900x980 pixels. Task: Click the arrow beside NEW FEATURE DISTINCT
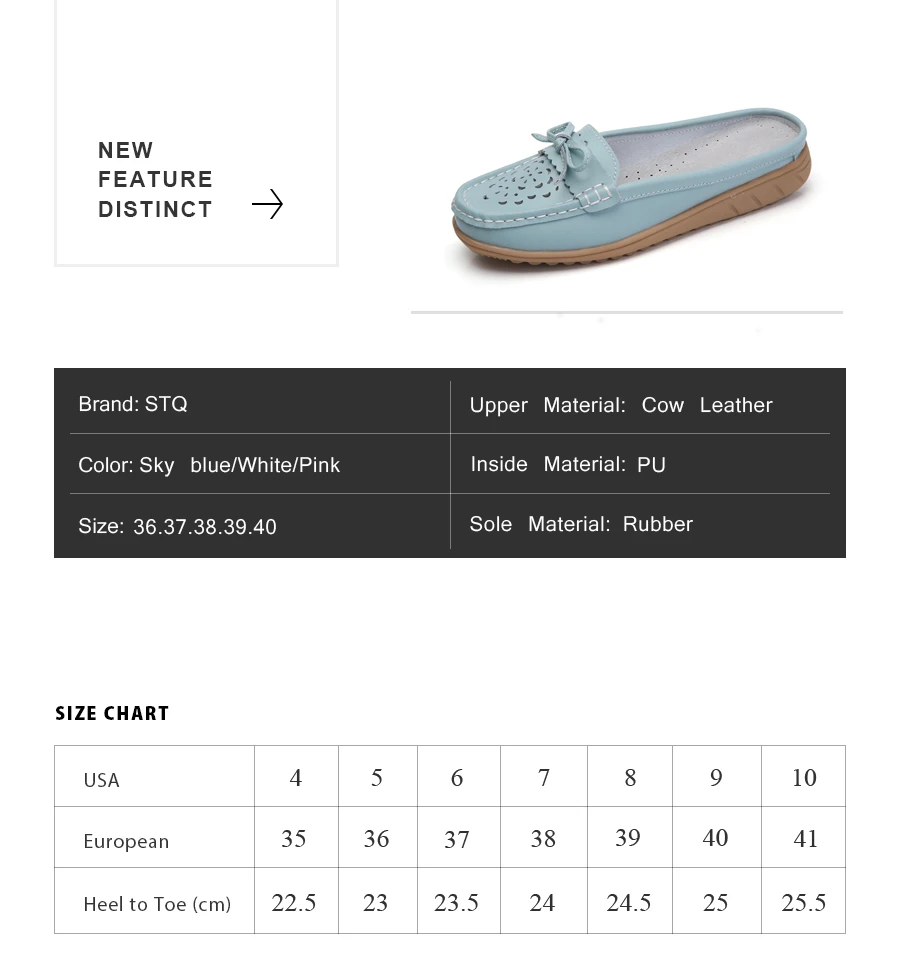coord(268,204)
